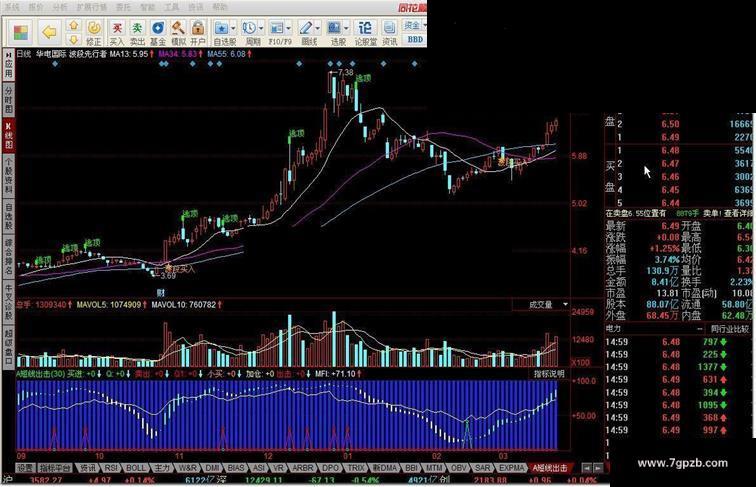Click the 修正 (correction) toolbar icon
This screenshot has height=487, width=756.
pyautogui.click(x=94, y=33)
